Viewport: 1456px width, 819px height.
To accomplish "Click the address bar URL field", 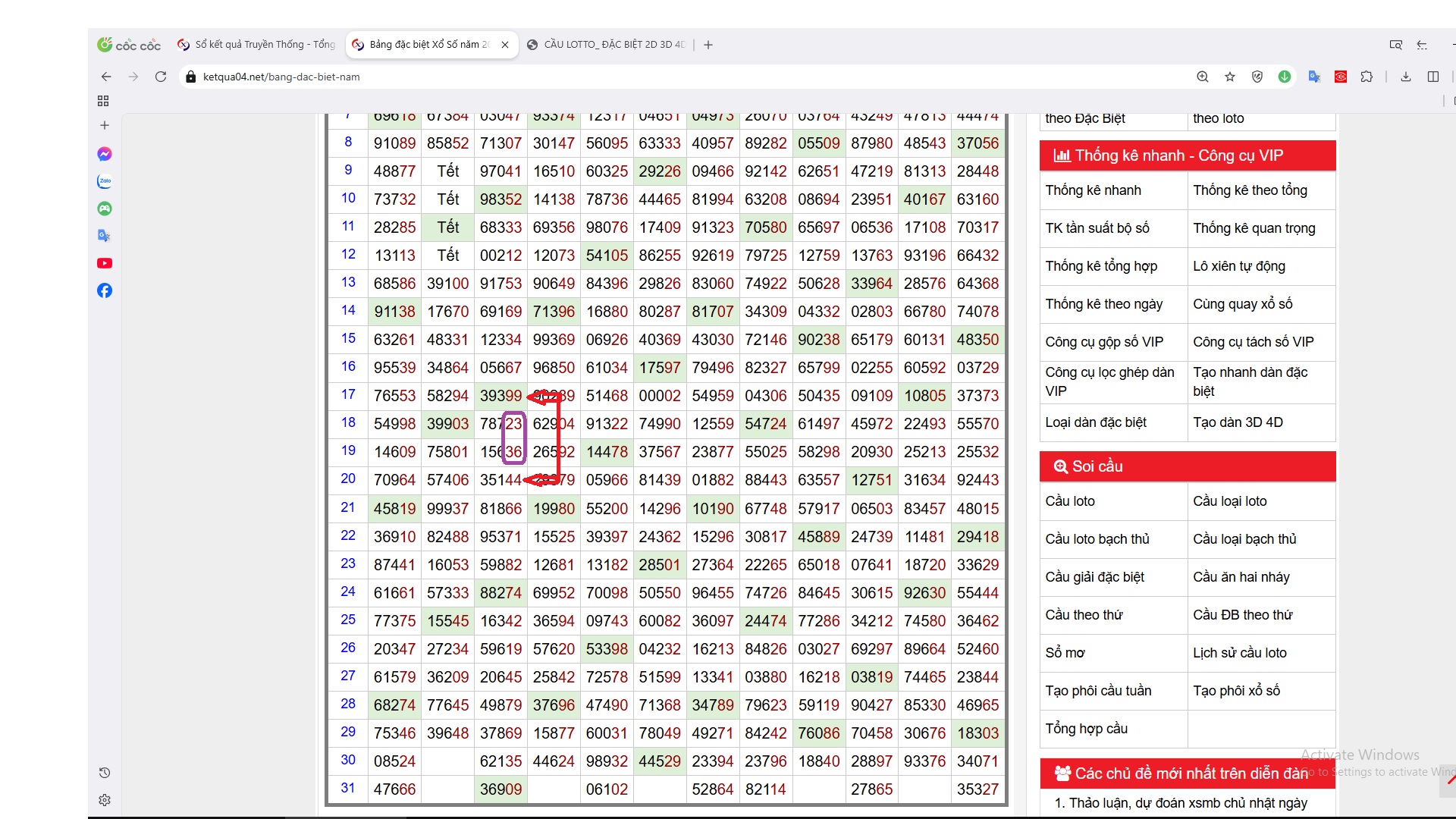I will (531, 77).
